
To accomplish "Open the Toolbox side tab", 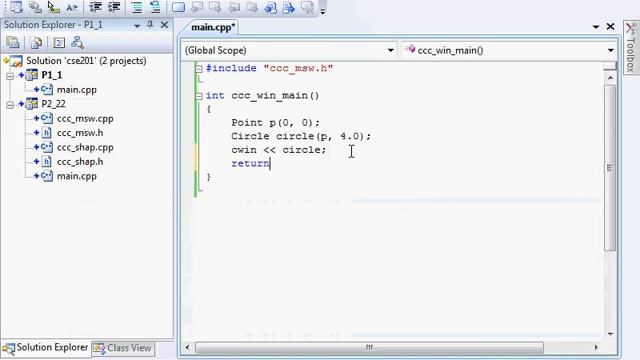I will (631, 47).
